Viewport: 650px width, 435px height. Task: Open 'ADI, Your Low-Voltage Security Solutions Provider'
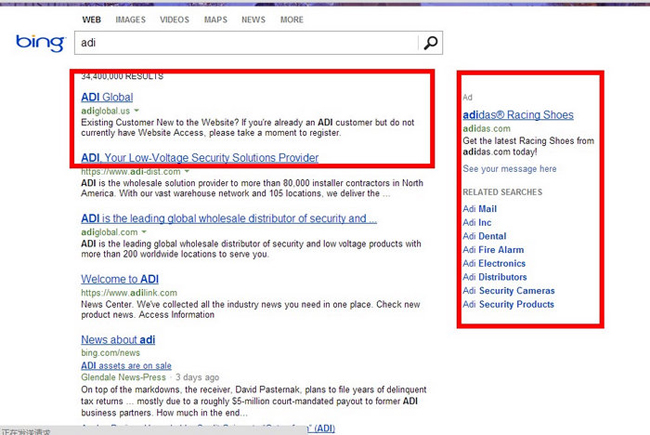[x=199, y=158]
